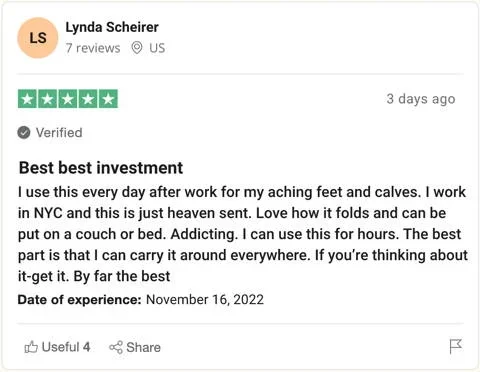Click the thumbs-up Useful icon

click(x=31, y=347)
